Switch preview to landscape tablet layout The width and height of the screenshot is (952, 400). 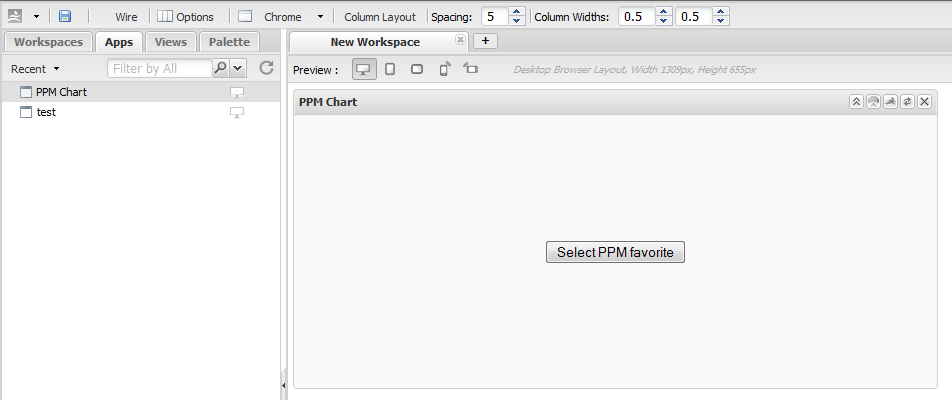pos(417,69)
